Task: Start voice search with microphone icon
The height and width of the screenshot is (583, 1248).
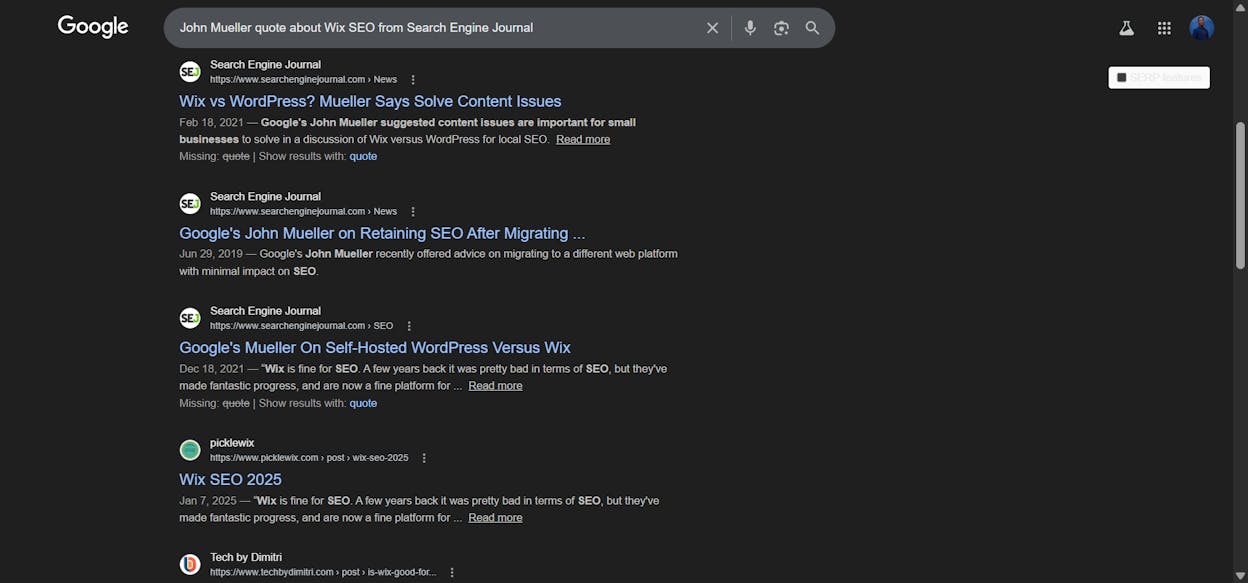Action: [750, 28]
